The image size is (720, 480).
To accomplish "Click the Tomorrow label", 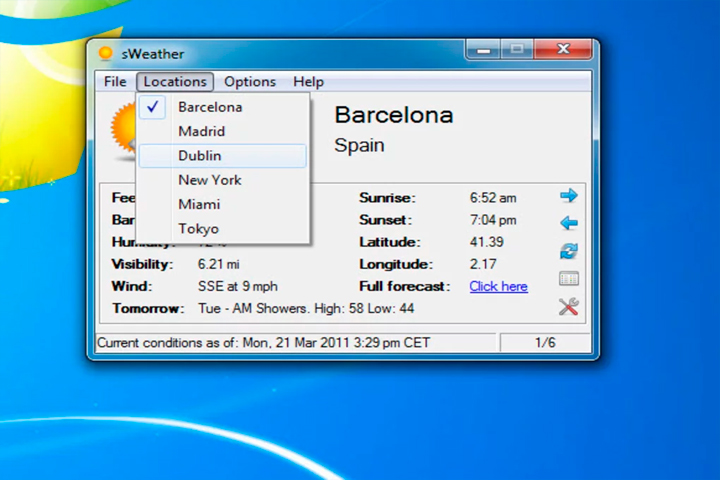I will [148, 308].
